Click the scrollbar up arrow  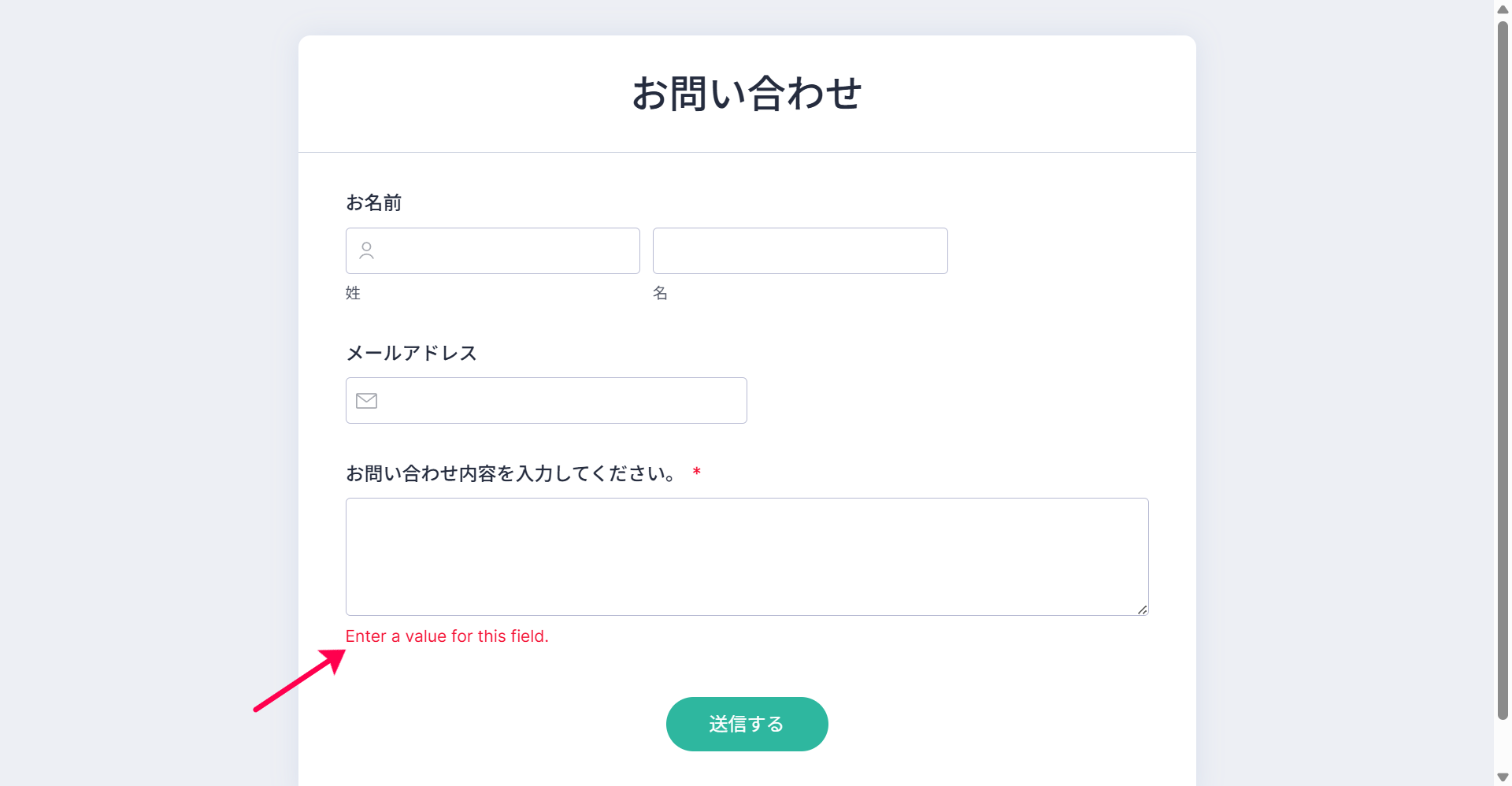pos(1503,9)
